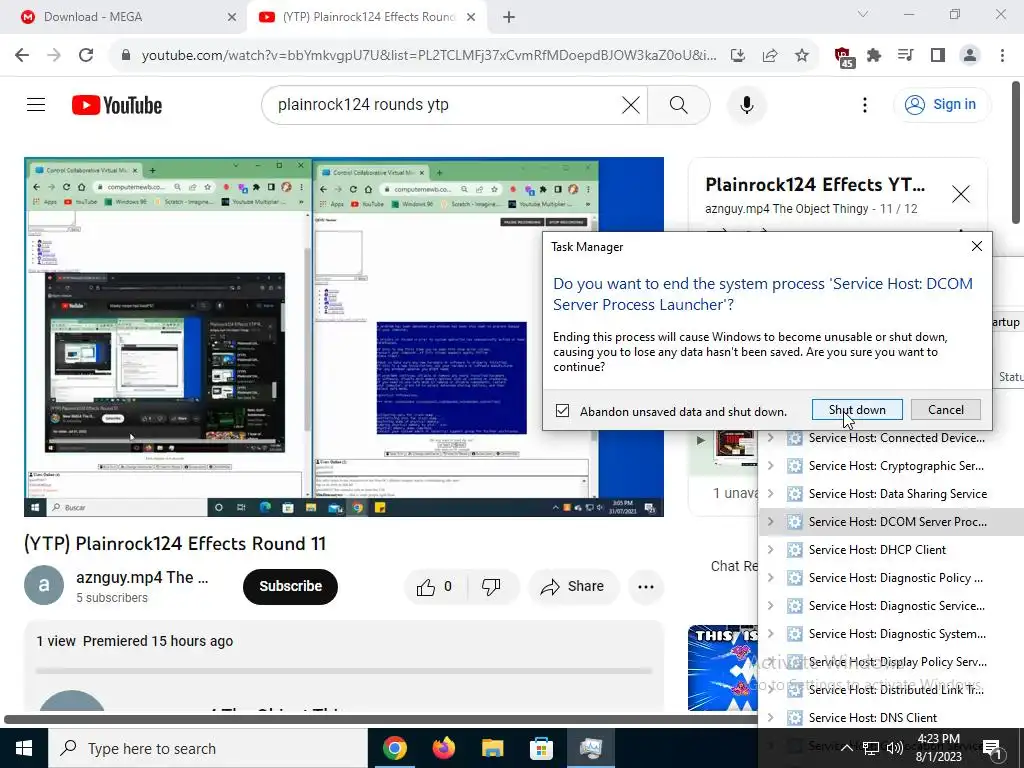Subscribe to the aznguy.mp4 channel
Viewport: 1024px width, 768px height.
pos(291,586)
